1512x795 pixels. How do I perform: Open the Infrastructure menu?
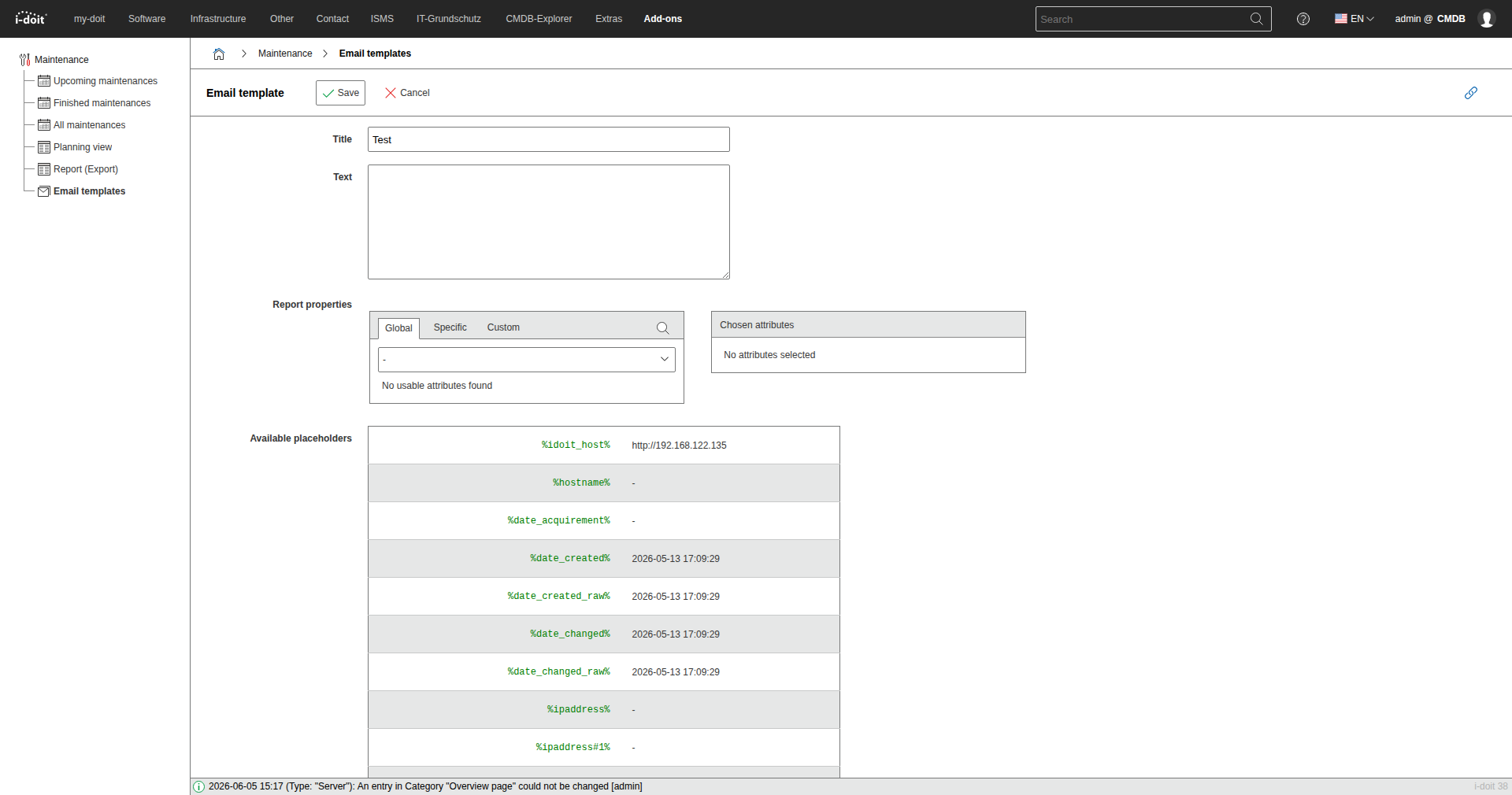click(218, 19)
